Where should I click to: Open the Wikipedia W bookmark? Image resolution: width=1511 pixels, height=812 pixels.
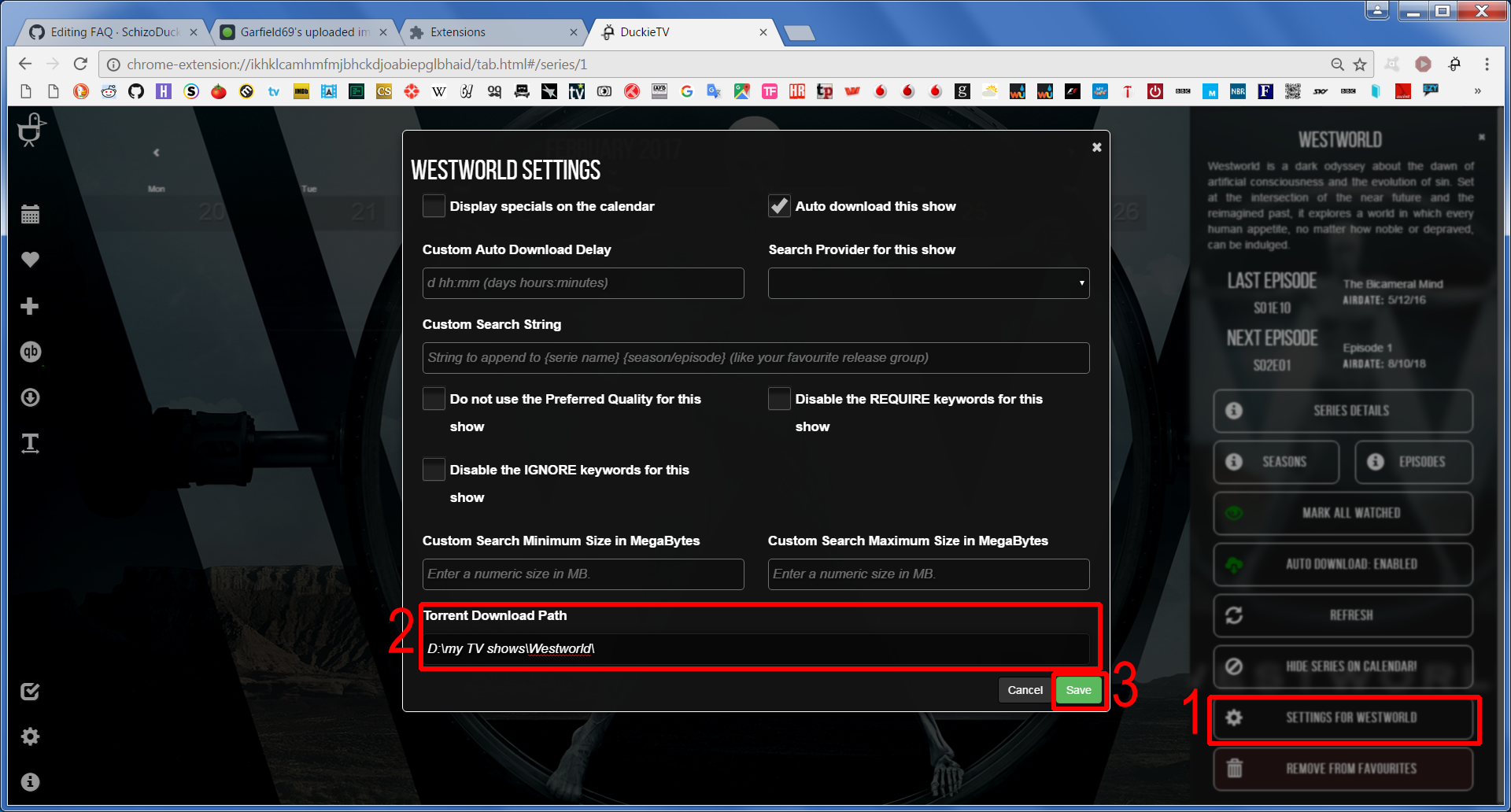439,91
